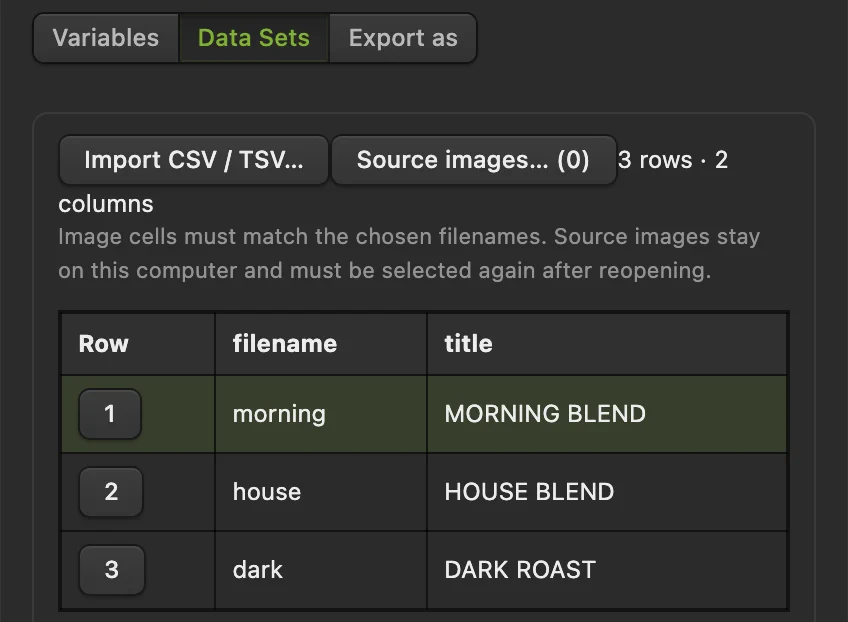Click the 'filename' column header
Screen dimensions: 848x622
(x=321, y=344)
